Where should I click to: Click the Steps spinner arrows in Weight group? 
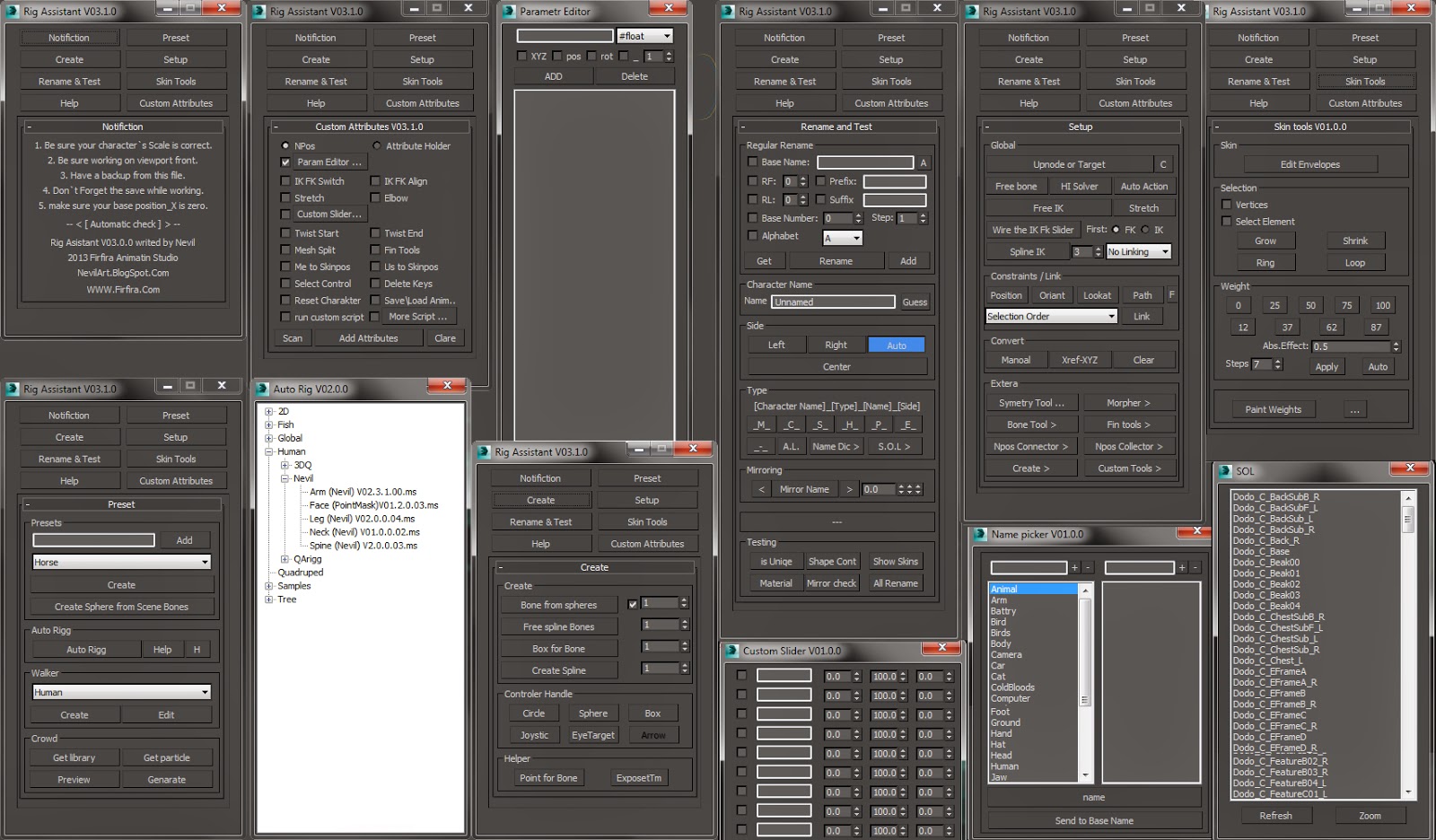coord(1278,364)
